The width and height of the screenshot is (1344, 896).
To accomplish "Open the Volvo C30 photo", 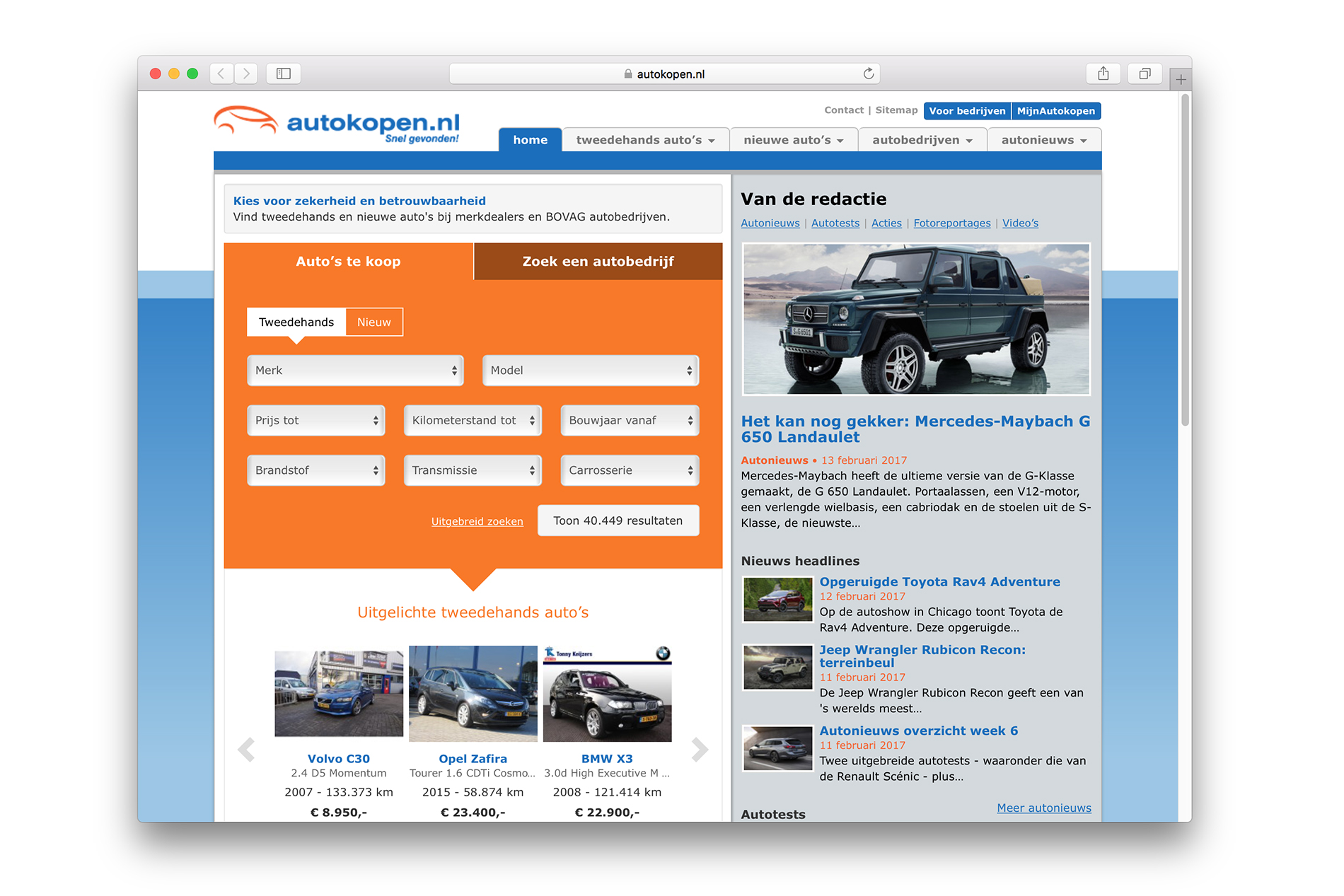I will (339, 694).
